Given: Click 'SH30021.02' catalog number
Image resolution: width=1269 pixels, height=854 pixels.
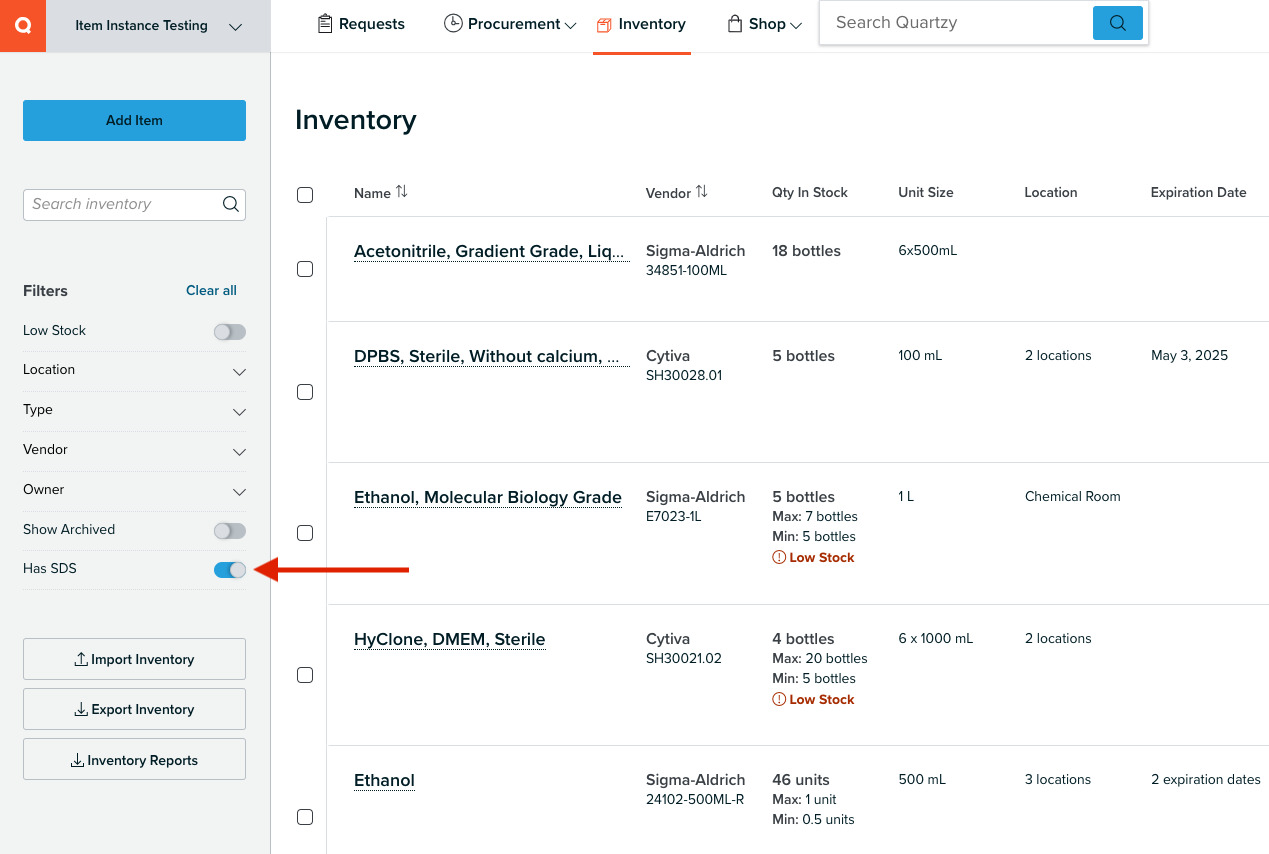Looking at the screenshot, I should (x=684, y=659).
